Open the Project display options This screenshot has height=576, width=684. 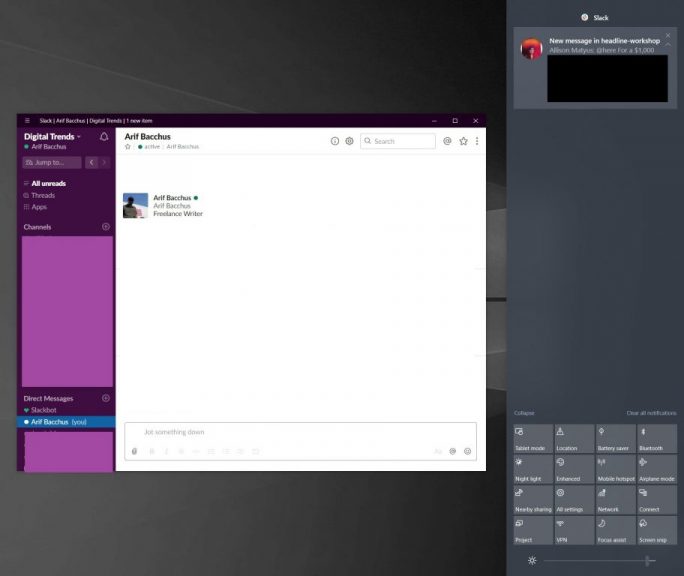(x=533, y=530)
